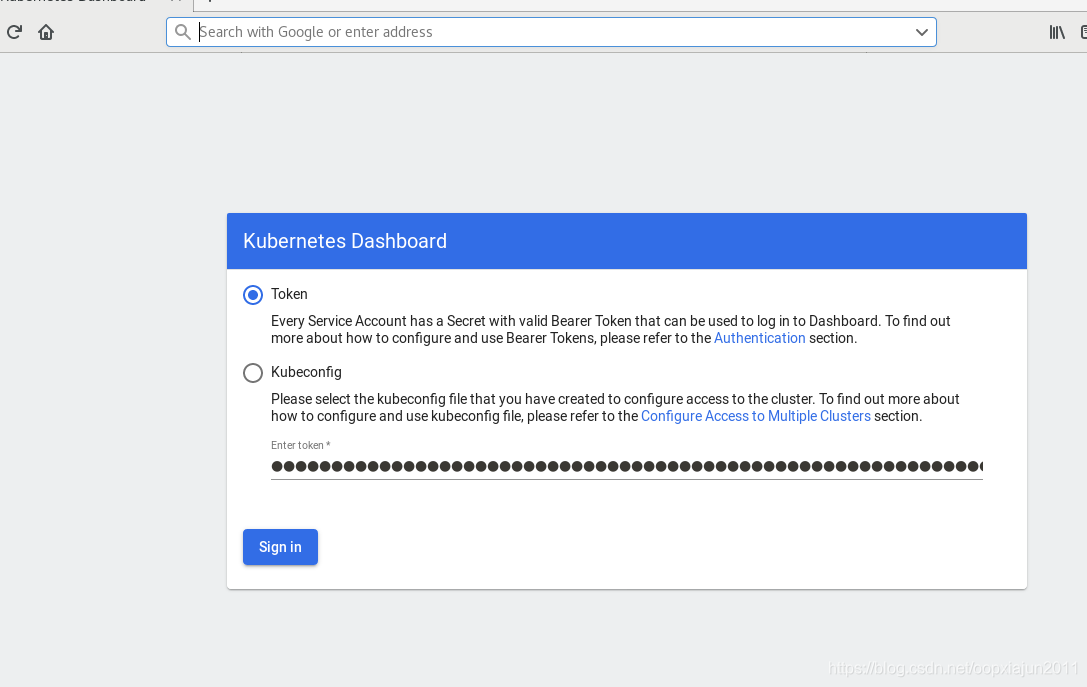Click the Enter token field label
Image resolution: width=1087 pixels, height=687 pixels.
(x=300, y=445)
